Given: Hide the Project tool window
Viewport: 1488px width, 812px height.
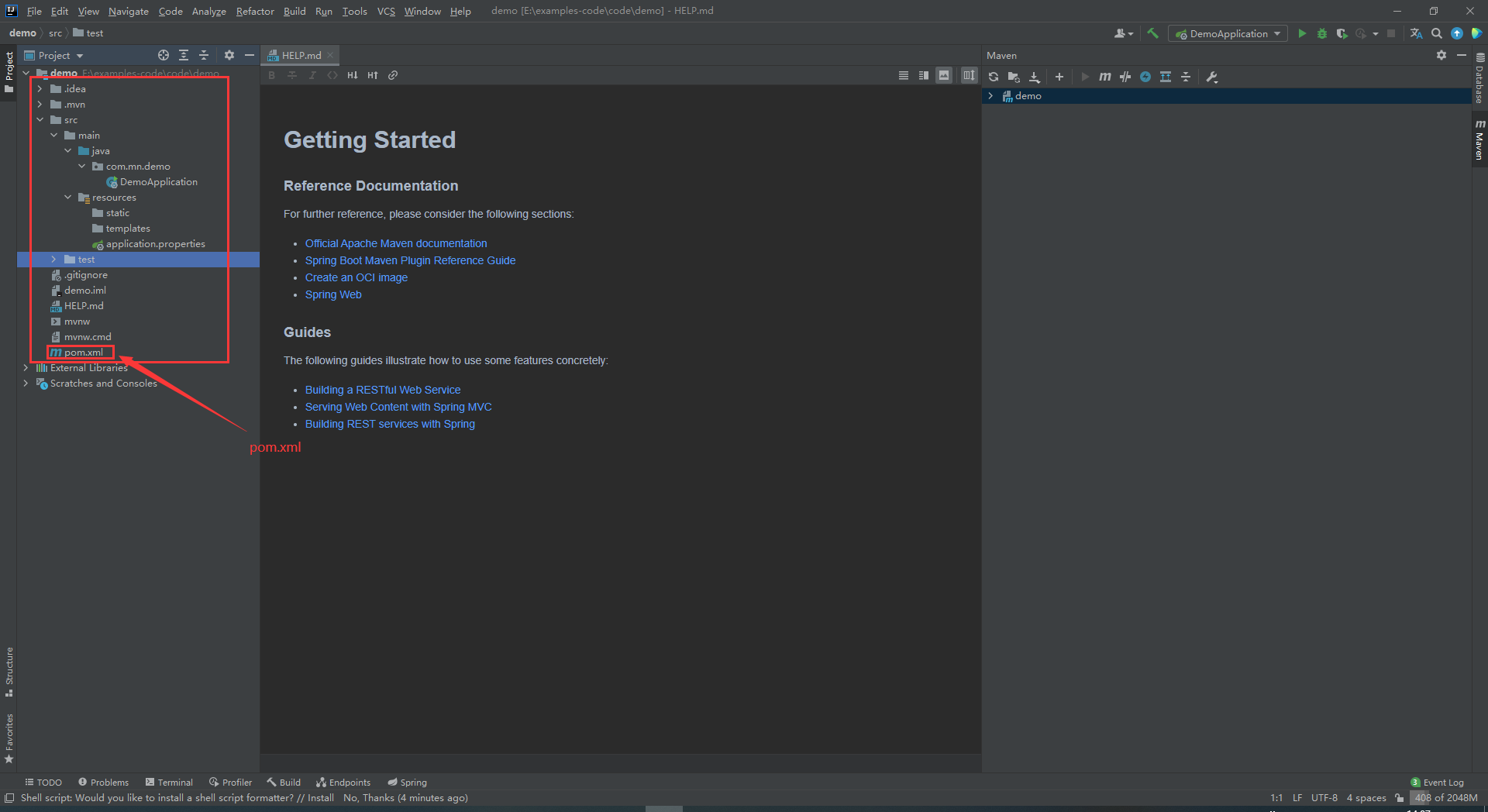Looking at the screenshot, I should coord(250,55).
